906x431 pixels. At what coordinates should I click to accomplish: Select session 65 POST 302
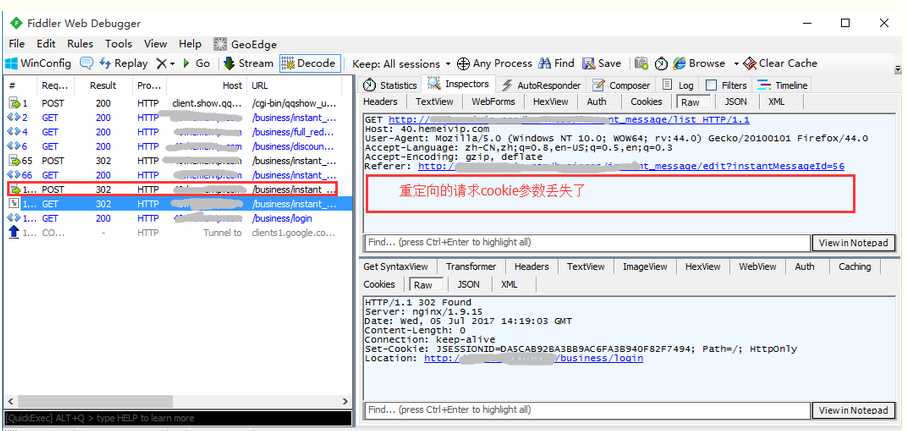point(178,161)
